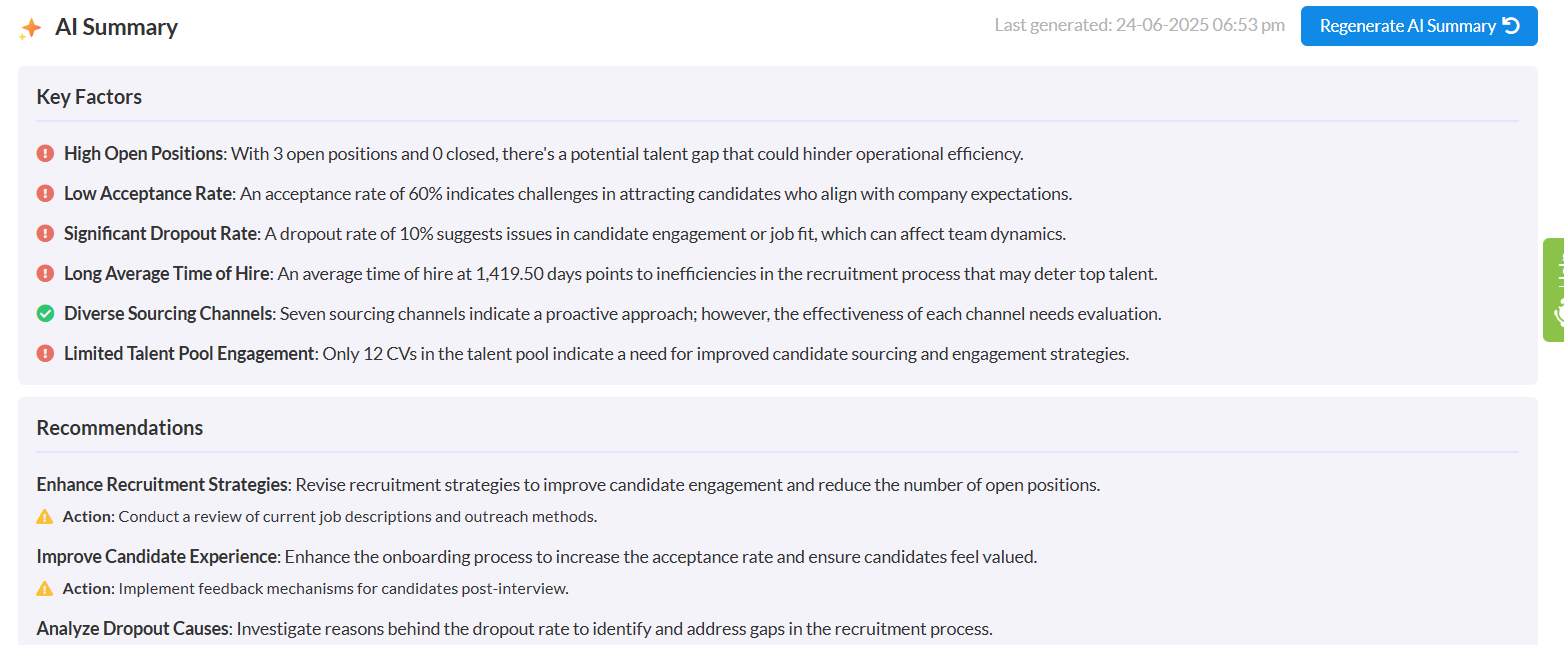Click the green check icon beside Diverse Sourcing Channels
This screenshot has height=645, width=1564.
[x=45, y=313]
